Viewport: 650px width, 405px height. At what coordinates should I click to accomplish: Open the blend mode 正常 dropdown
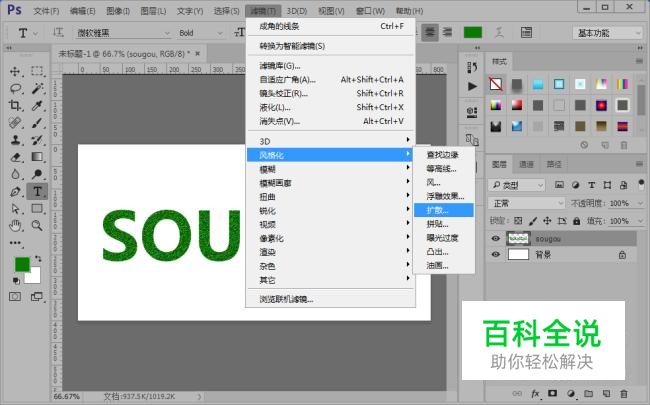coord(527,203)
